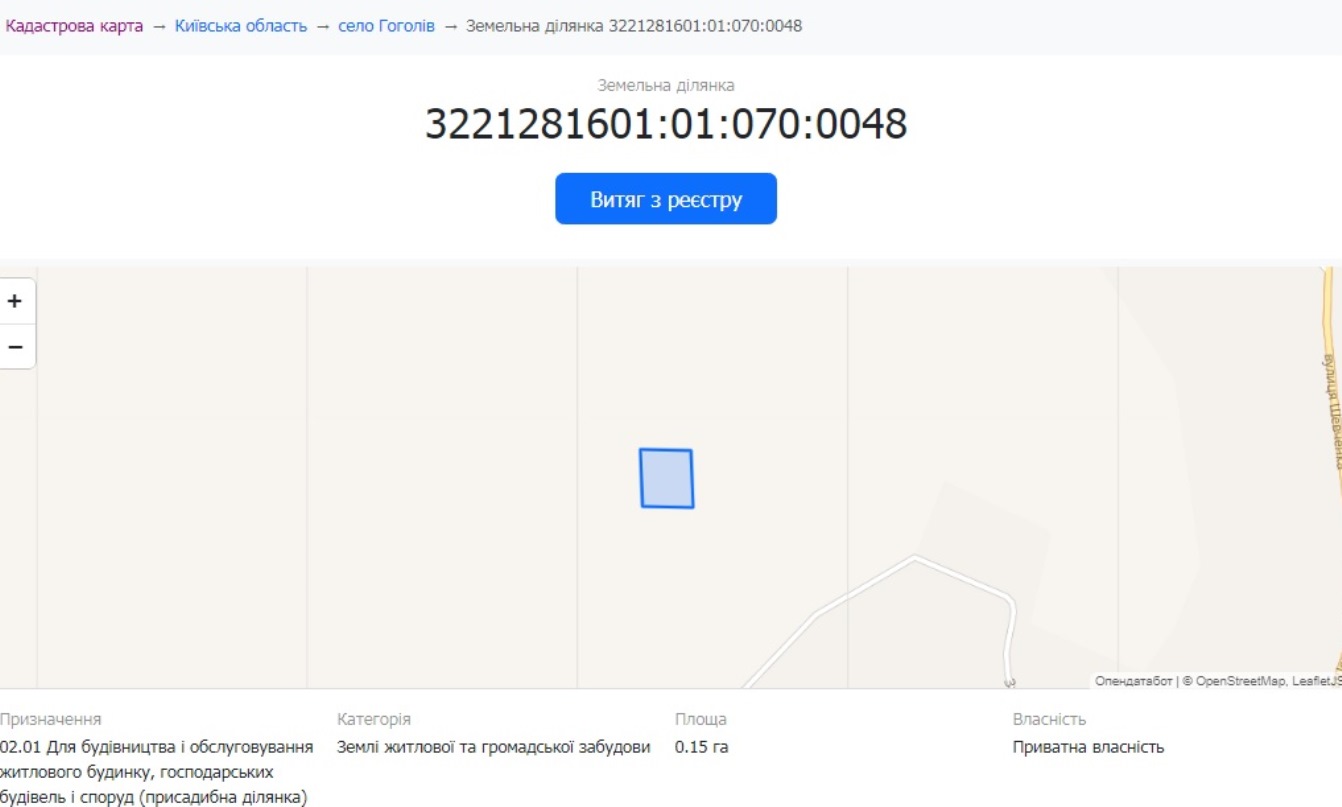Click the Приватна власність ownership text
The image size is (1342, 807).
click(1088, 747)
